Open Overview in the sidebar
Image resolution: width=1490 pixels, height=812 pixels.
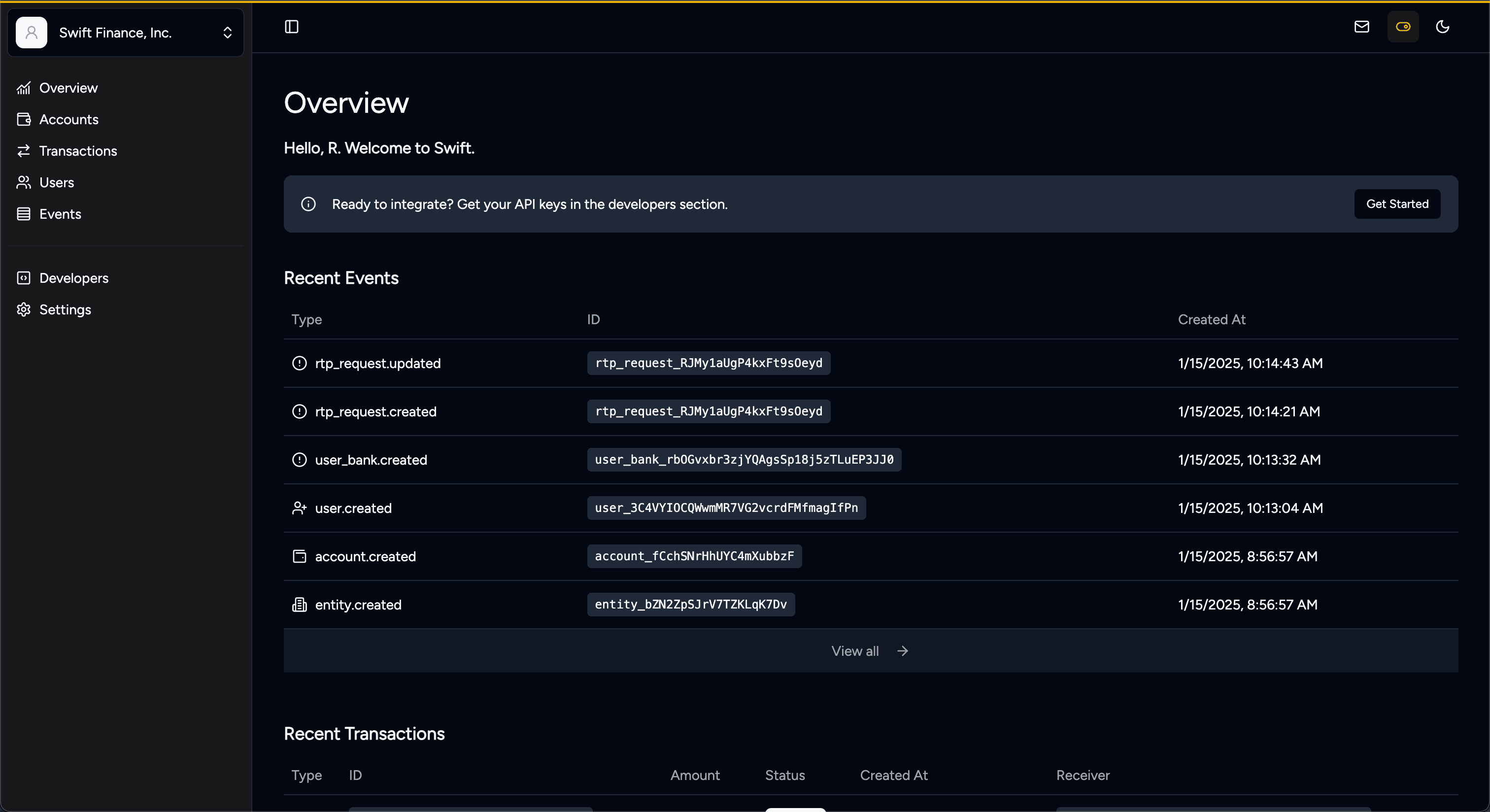(68, 88)
